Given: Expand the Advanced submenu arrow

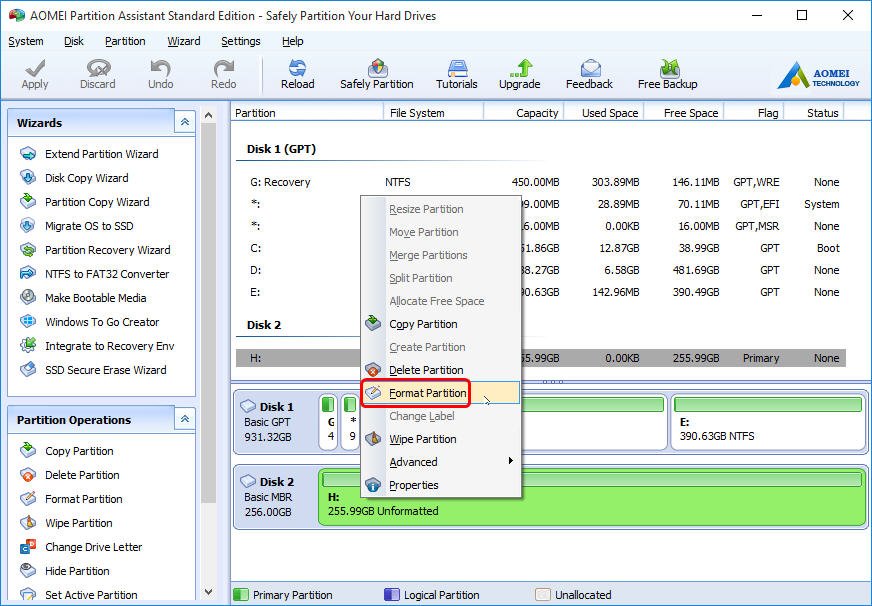Looking at the screenshot, I should (511, 461).
